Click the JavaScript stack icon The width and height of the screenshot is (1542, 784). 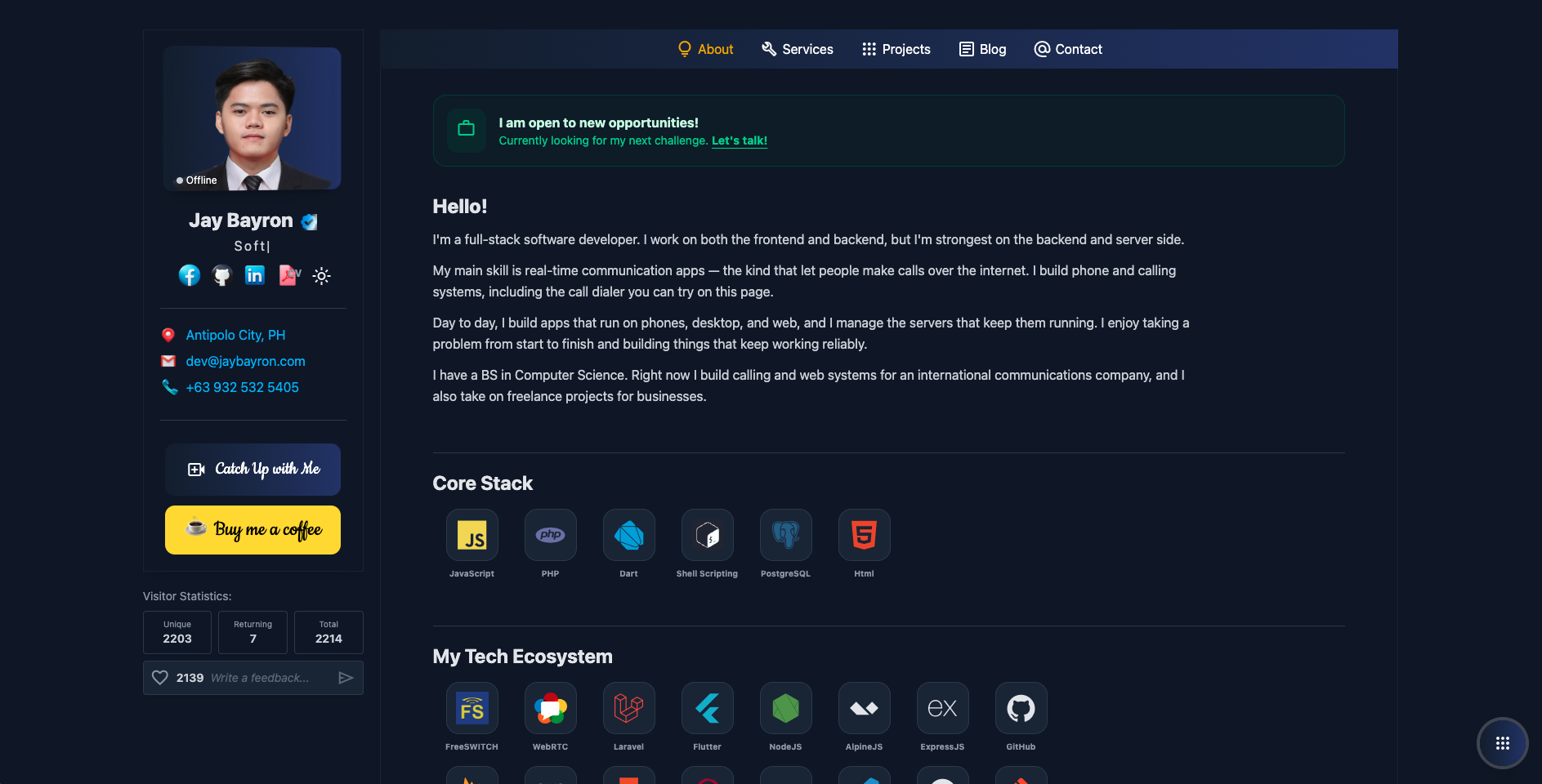tap(472, 535)
